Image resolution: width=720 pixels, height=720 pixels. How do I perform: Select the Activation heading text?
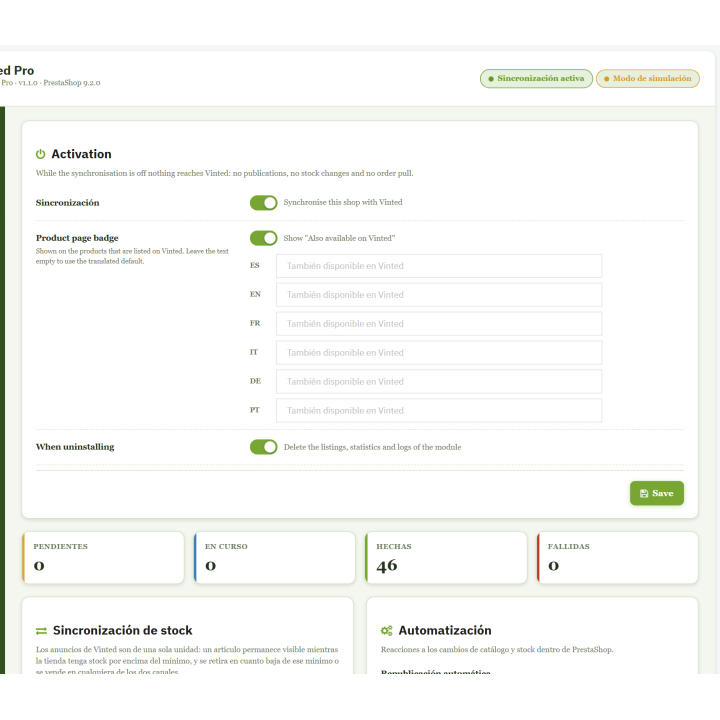[81, 154]
